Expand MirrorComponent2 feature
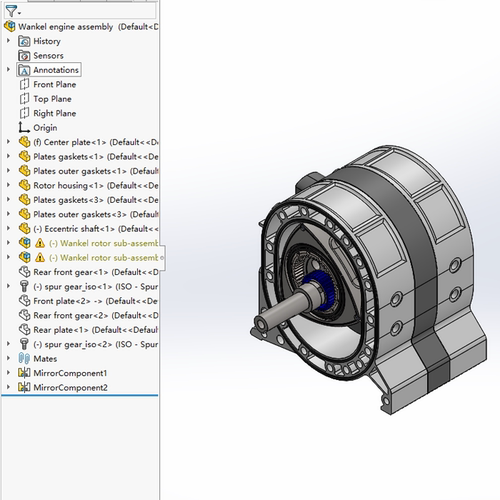 coord(8,387)
